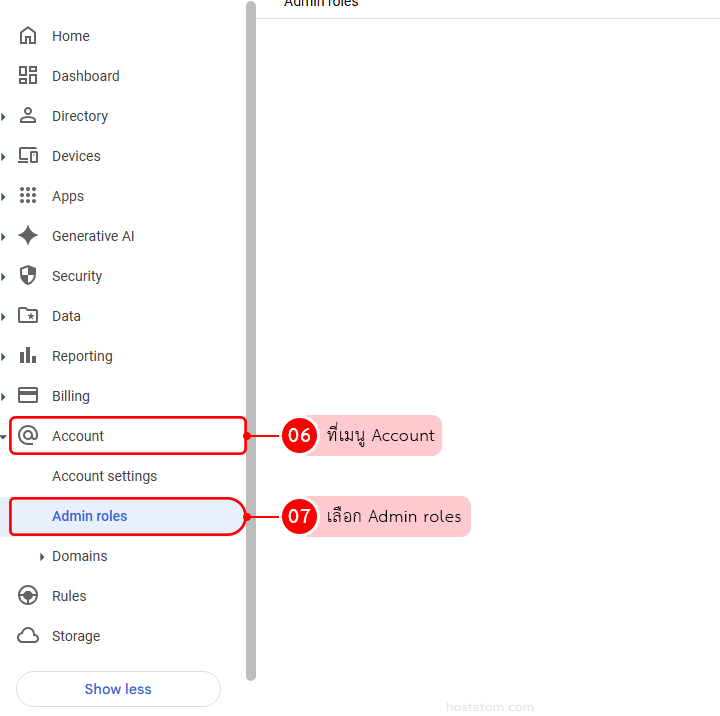Click the Home house icon
This screenshot has height=716, width=720.
28,36
